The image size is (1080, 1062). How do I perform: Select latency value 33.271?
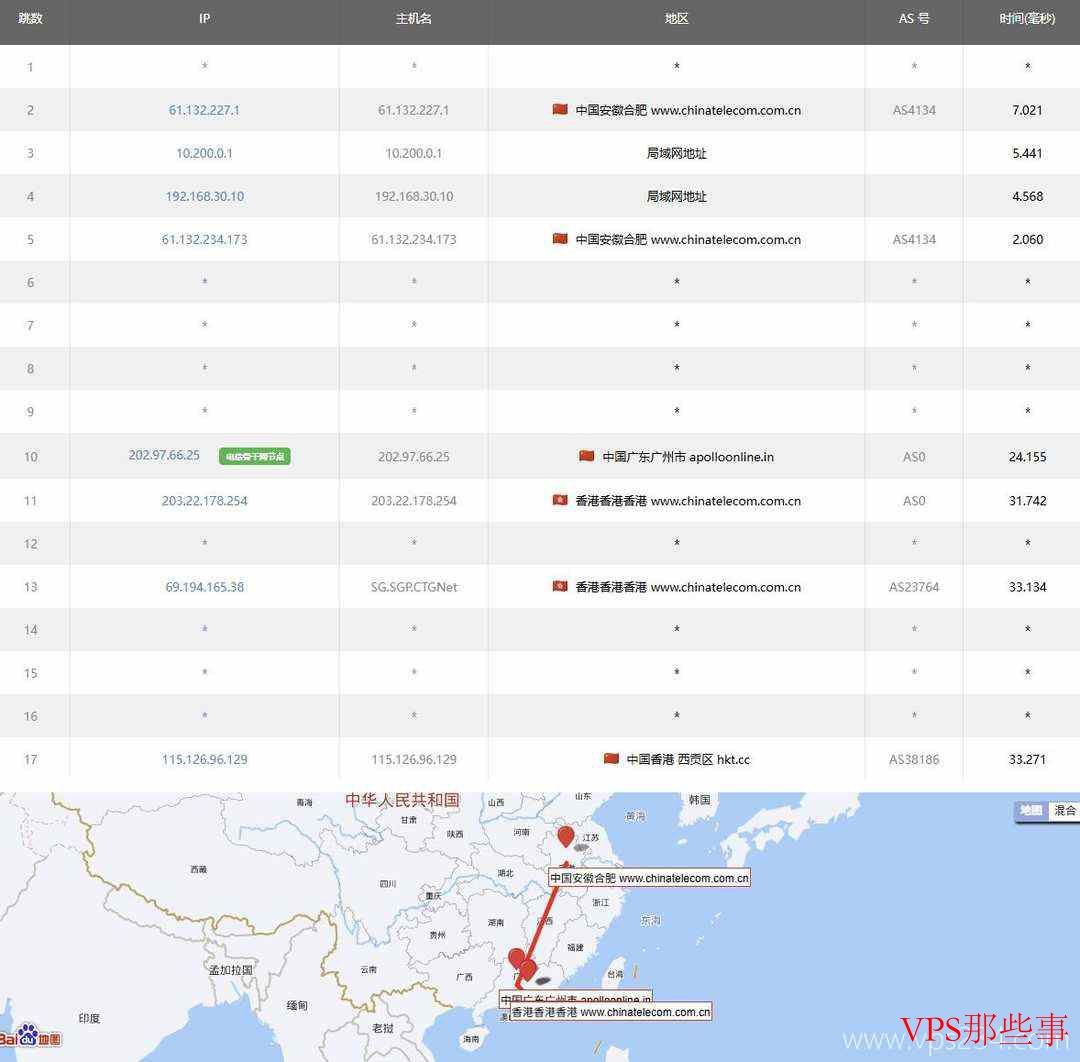point(1027,760)
